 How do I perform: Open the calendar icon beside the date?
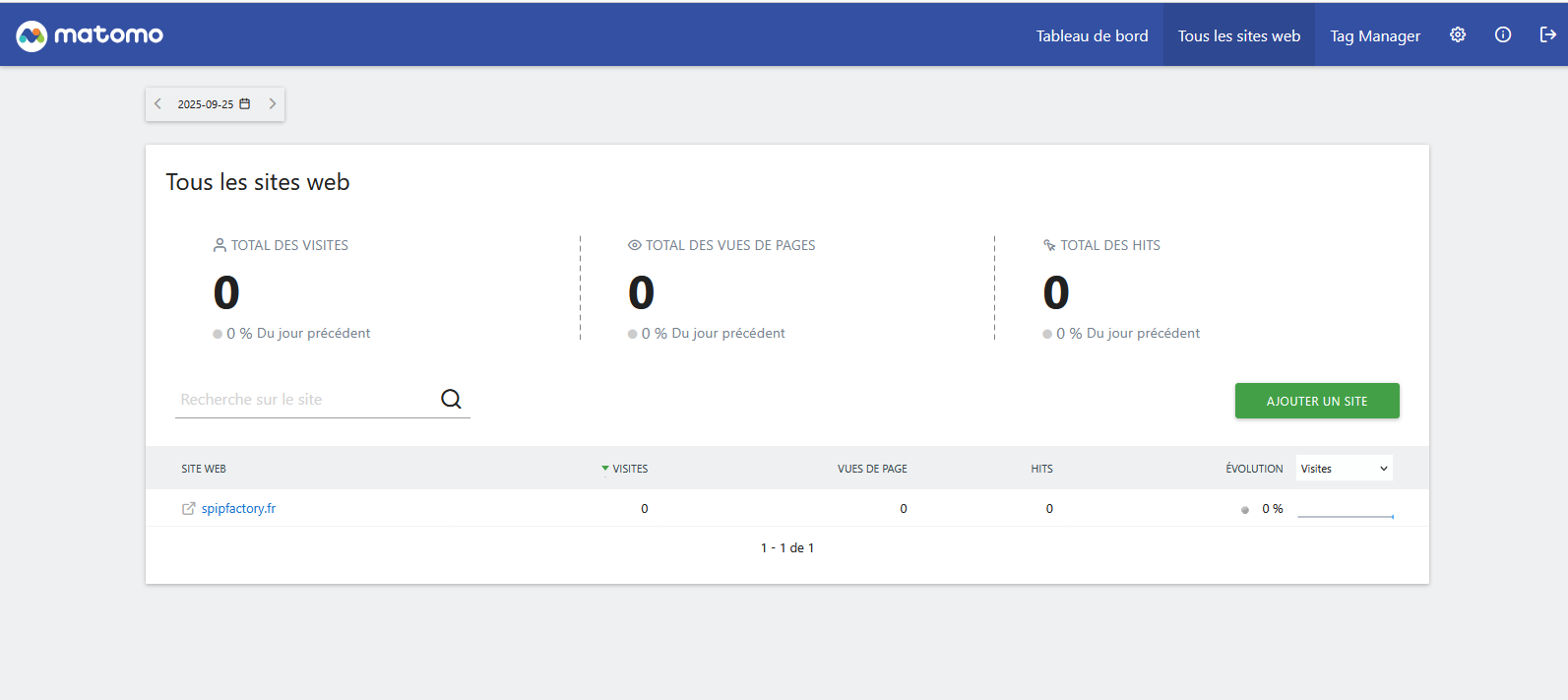click(x=245, y=103)
